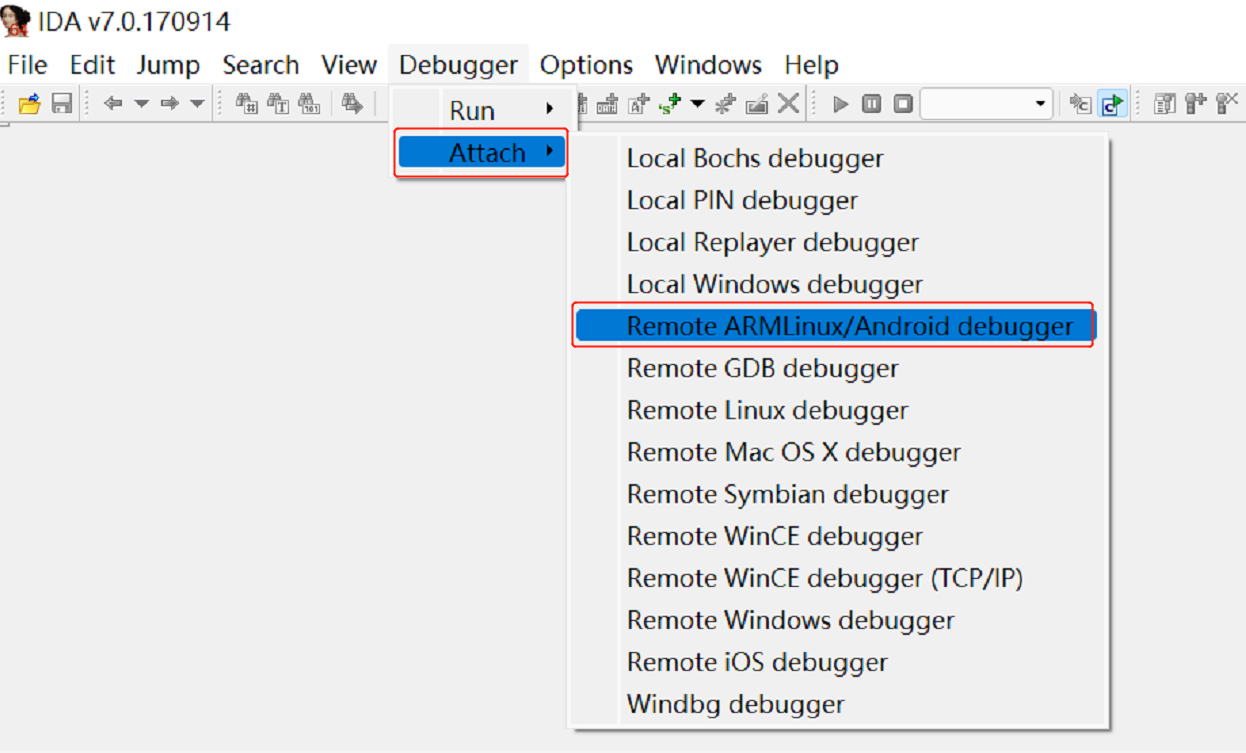Toggle the highlighted C play toolbar icon
The height and width of the screenshot is (753, 1246).
coord(1112,104)
